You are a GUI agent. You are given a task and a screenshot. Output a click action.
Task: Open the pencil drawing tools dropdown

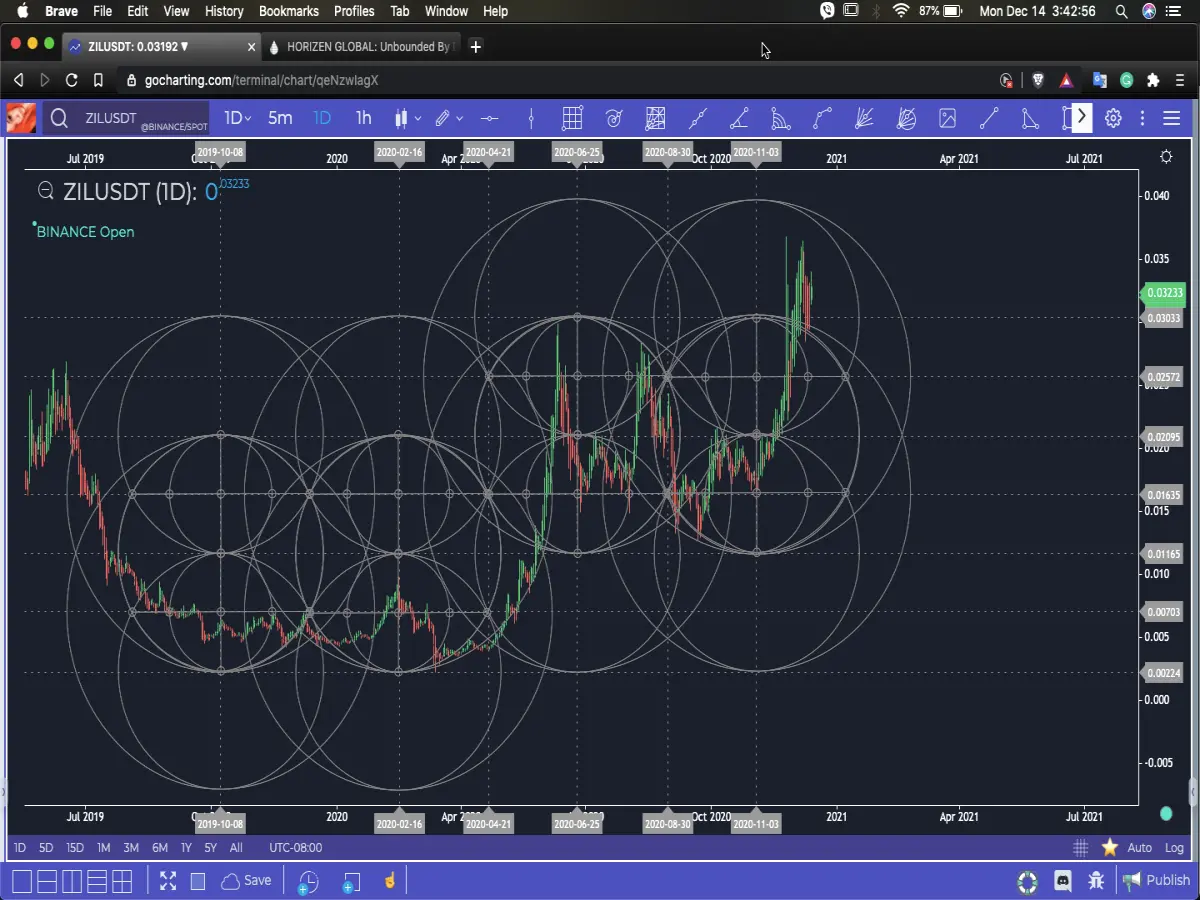click(449, 118)
